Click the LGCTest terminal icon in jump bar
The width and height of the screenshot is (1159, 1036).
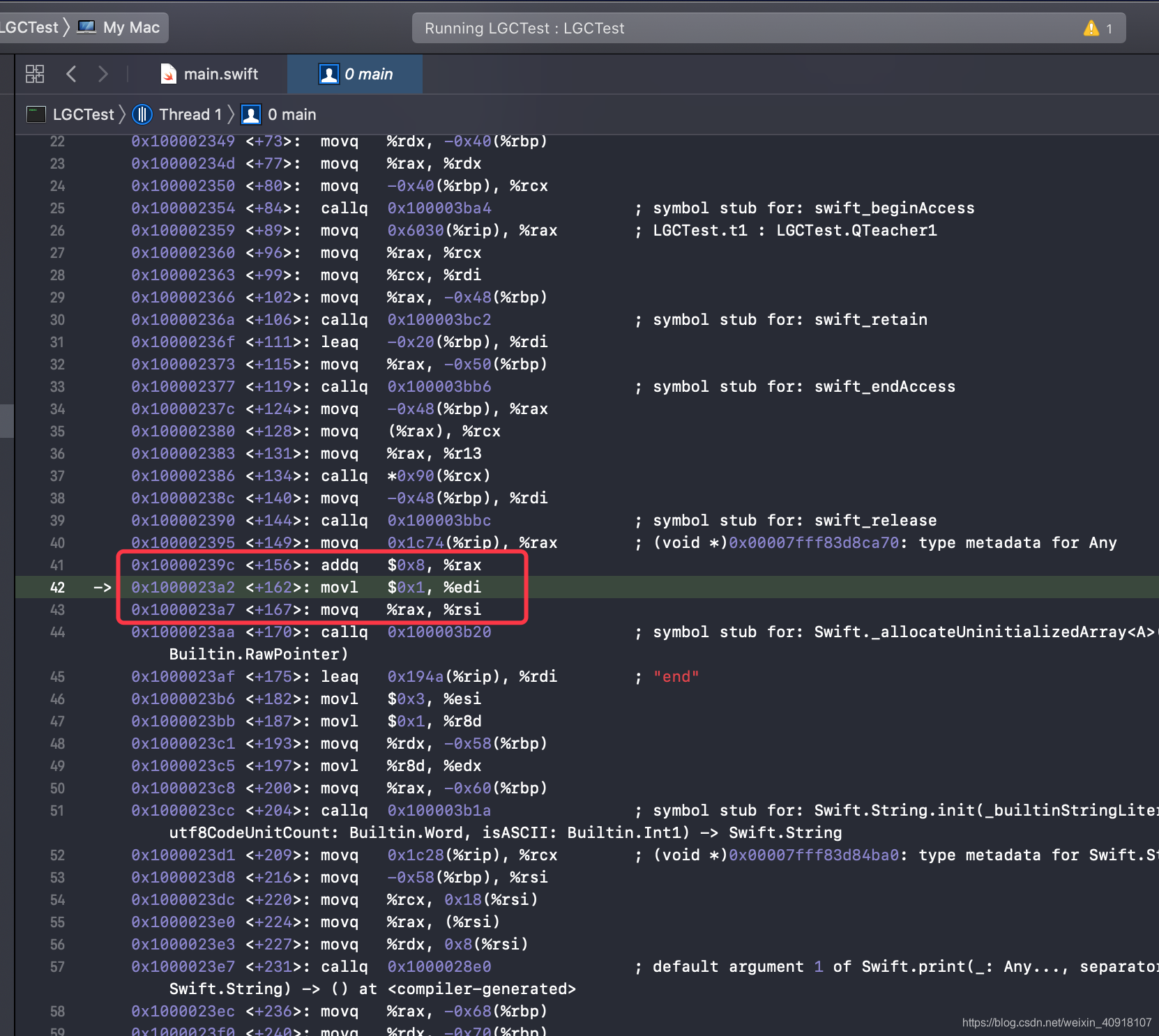point(36,114)
